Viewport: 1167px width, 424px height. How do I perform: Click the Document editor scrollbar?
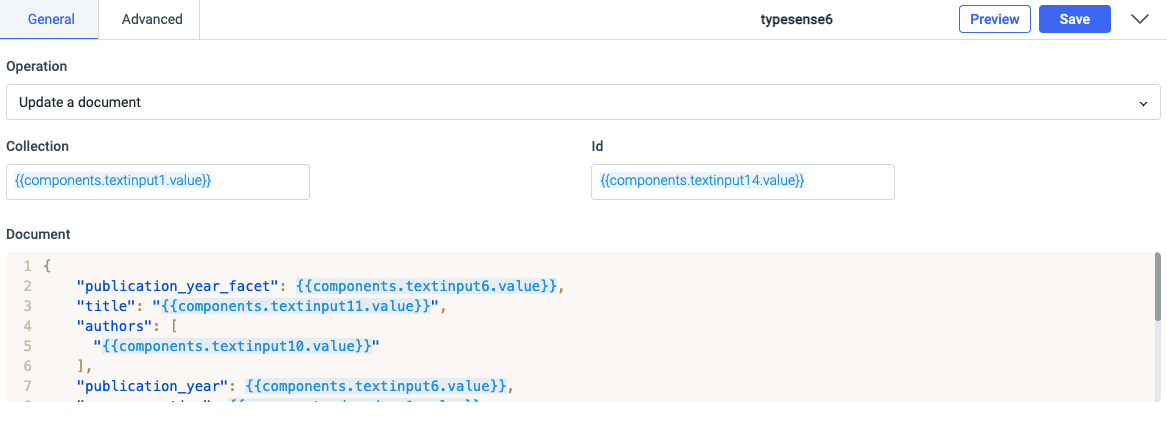click(x=1157, y=288)
